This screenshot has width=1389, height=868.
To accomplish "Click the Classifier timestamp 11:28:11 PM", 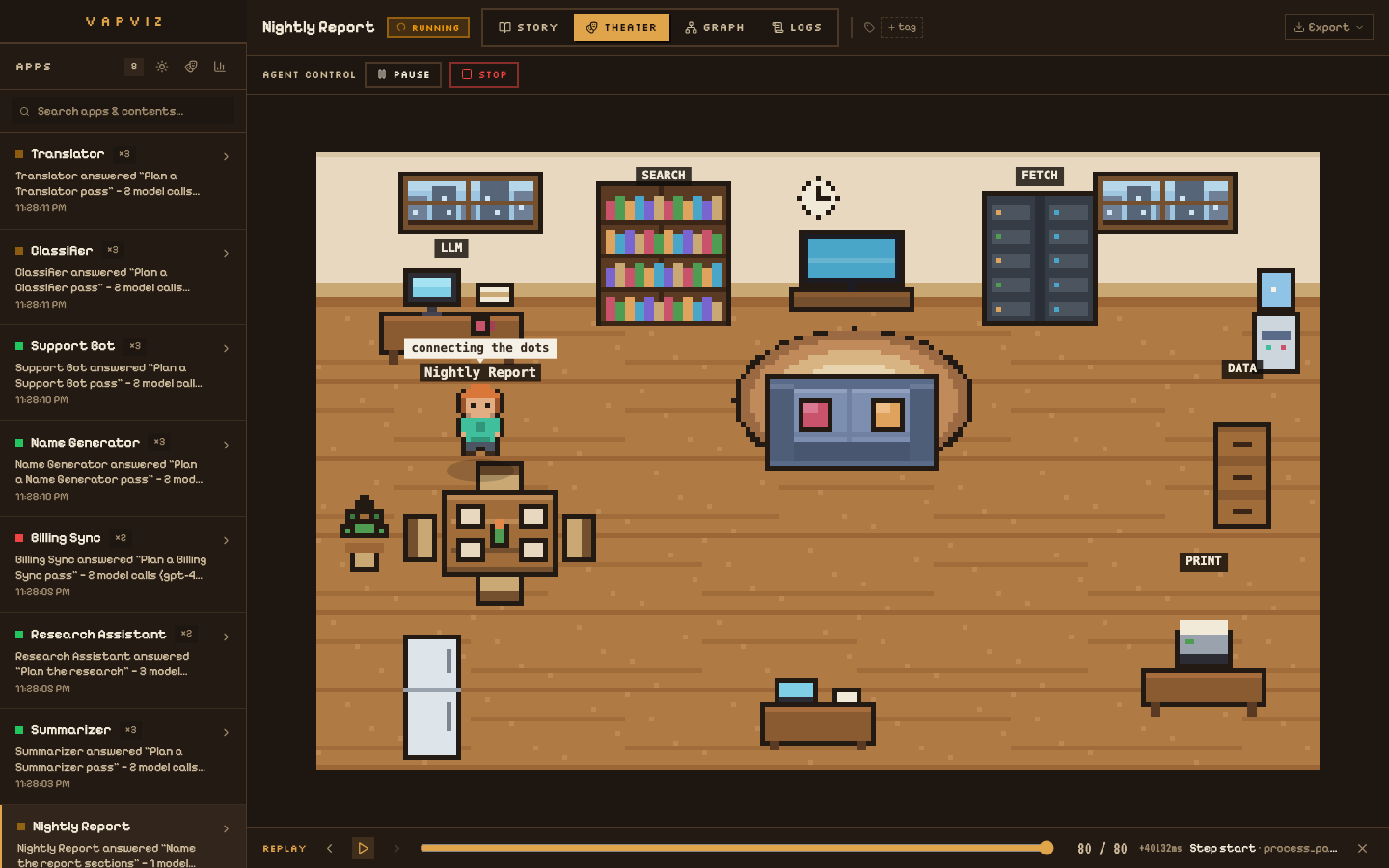I will click(x=41, y=304).
